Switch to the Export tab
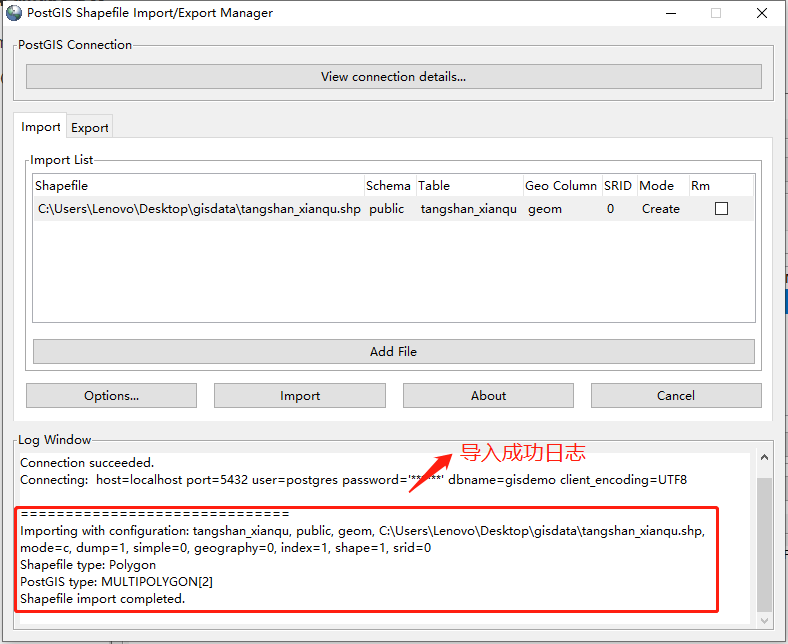788x644 pixels. 90,127
